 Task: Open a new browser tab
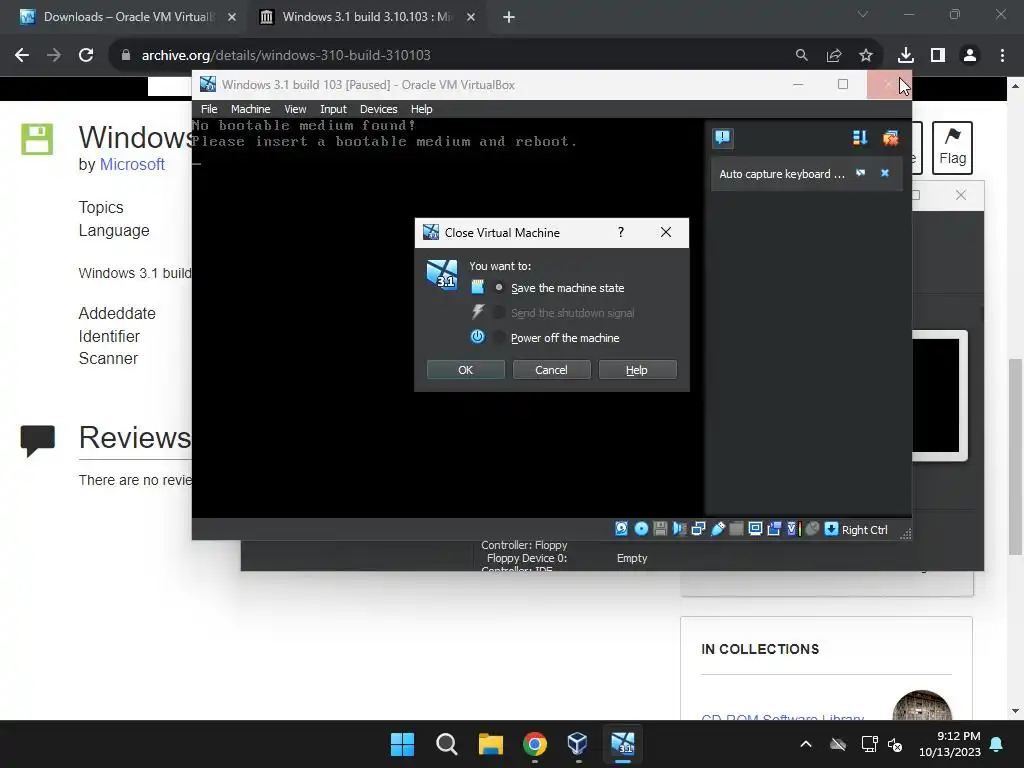(x=509, y=17)
